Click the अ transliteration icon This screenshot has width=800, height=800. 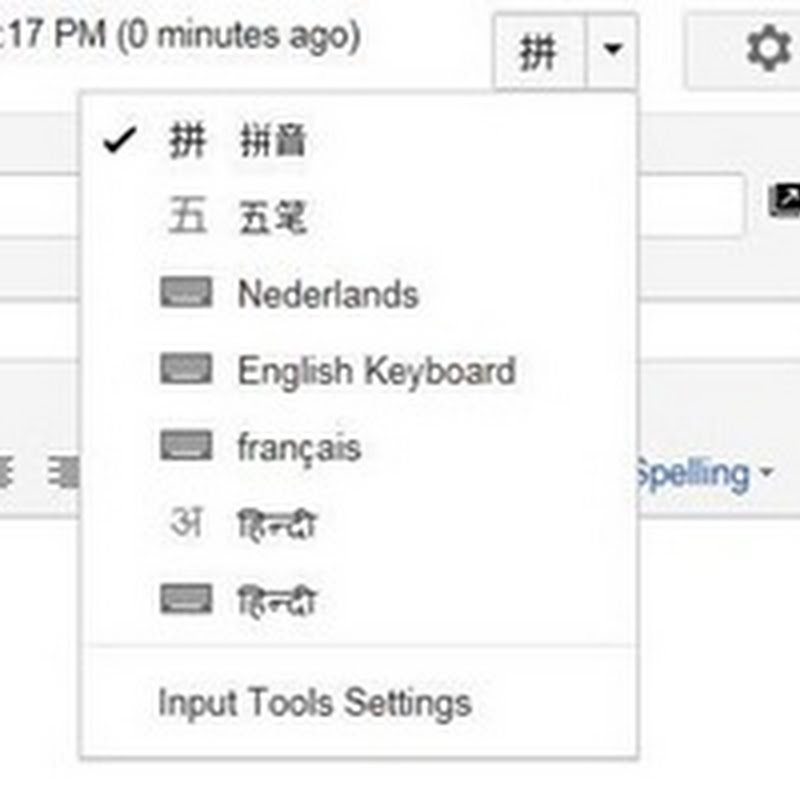(186, 524)
